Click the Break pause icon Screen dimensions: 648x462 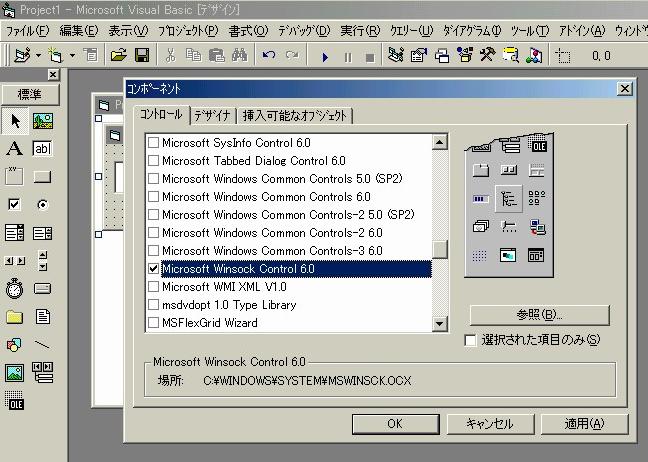pos(348,57)
